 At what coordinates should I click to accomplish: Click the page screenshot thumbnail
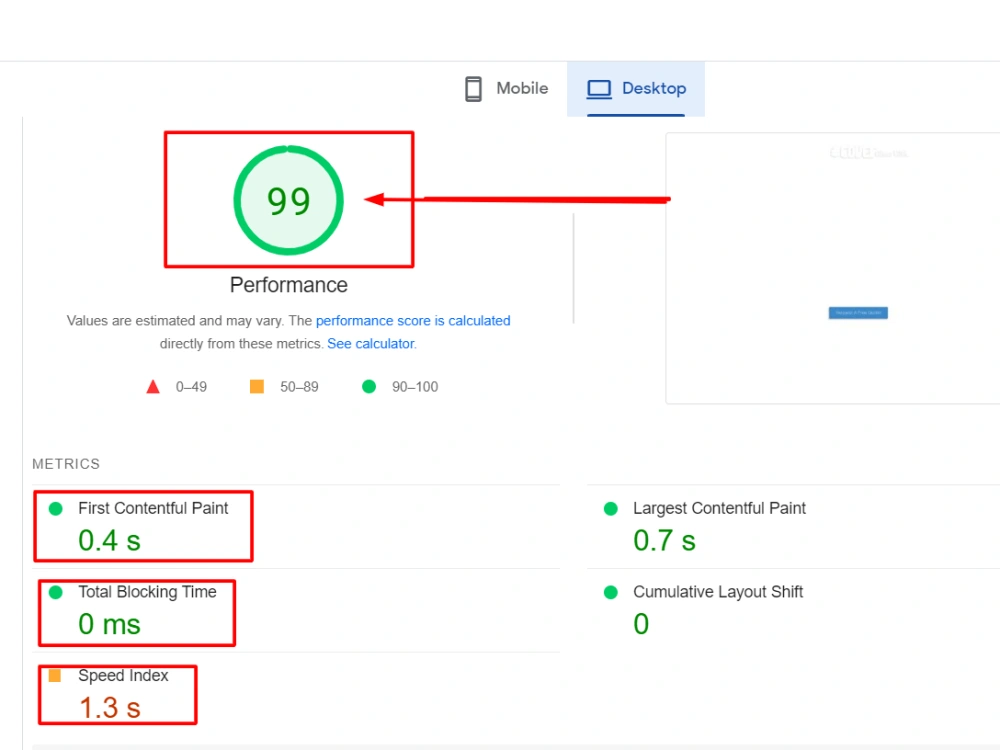833,268
